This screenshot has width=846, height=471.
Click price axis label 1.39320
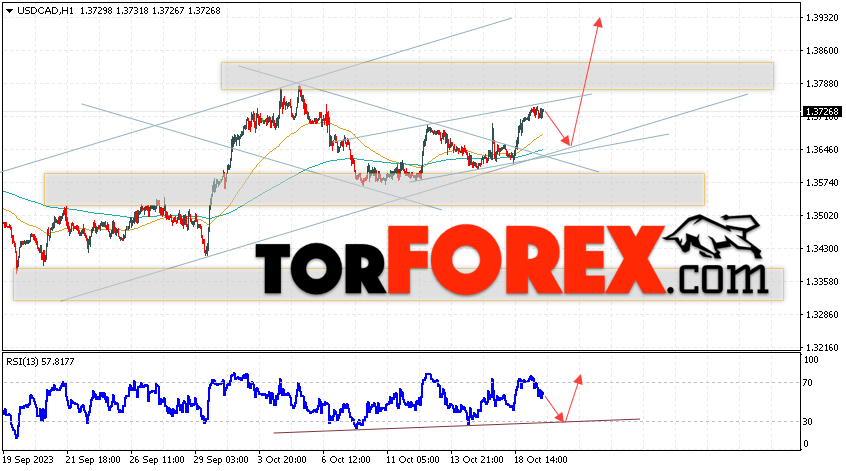pyautogui.click(x=822, y=18)
